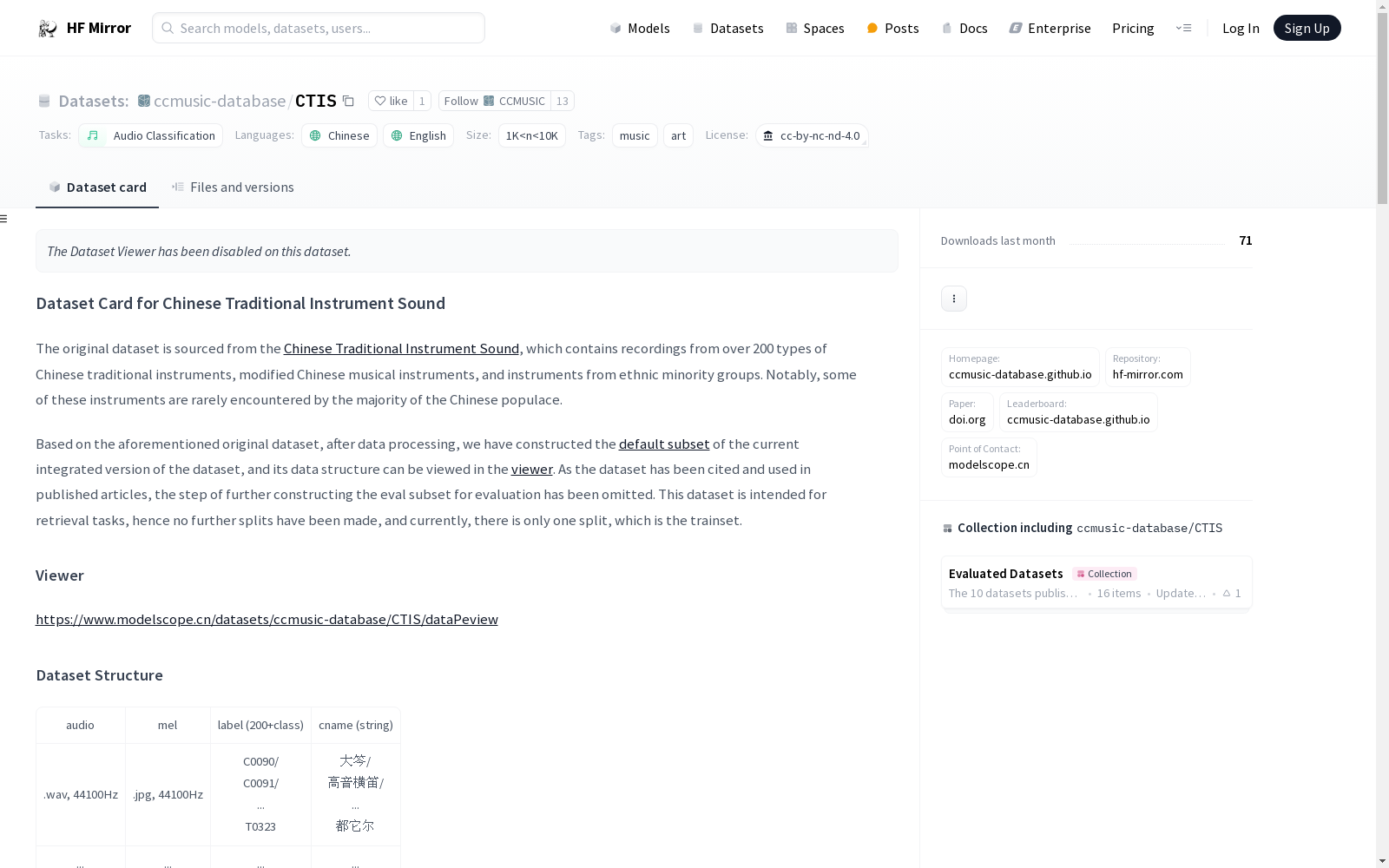Open Homepage ccmusic-database.github.io link
1389x868 pixels.
tap(1020, 367)
